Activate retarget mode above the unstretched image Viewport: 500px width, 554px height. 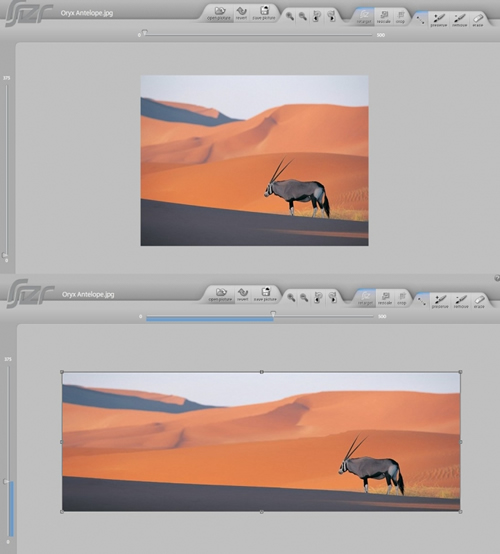(364, 17)
